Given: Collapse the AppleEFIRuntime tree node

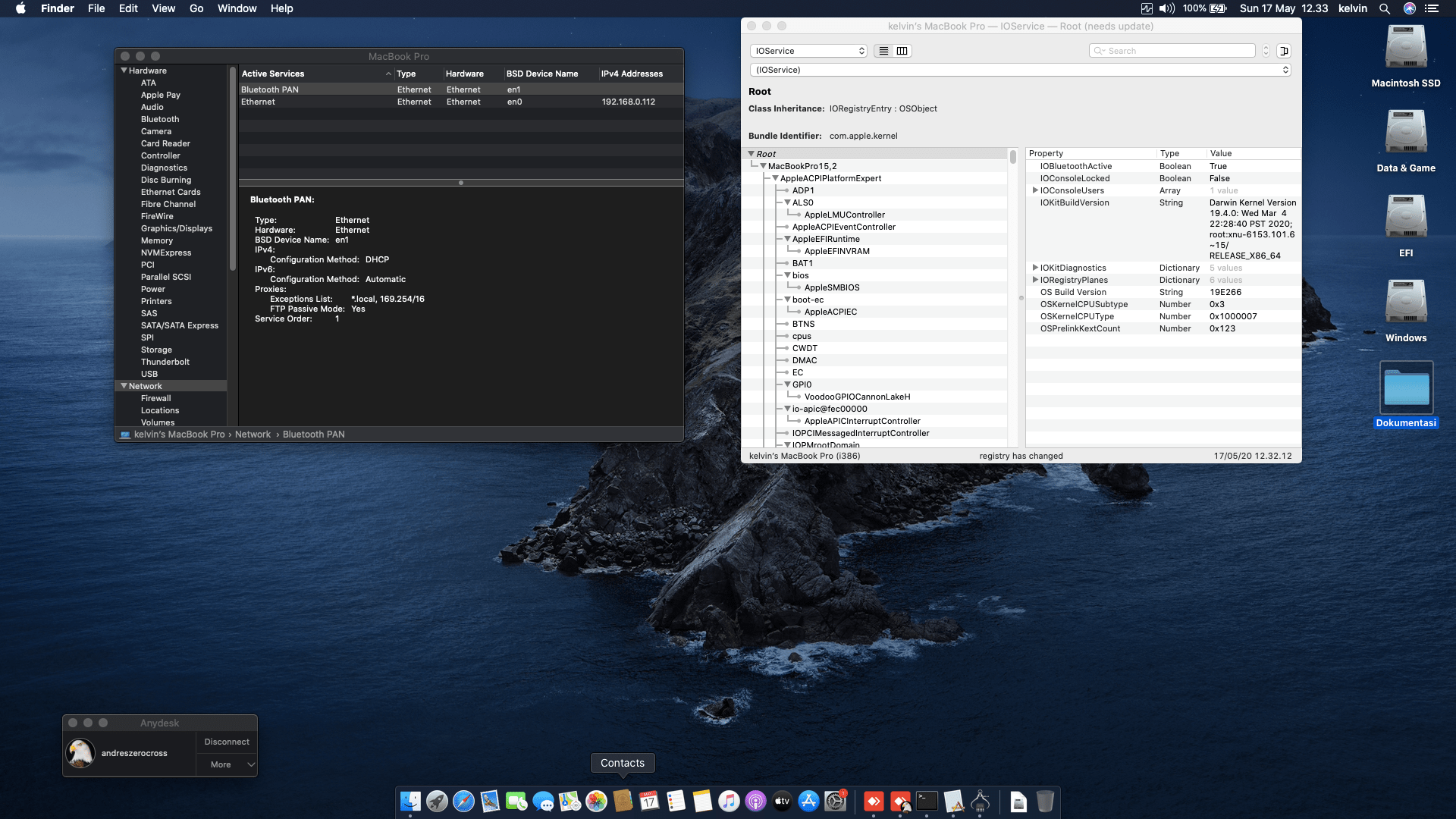Looking at the screenshot, I should [x=787, y=239].
